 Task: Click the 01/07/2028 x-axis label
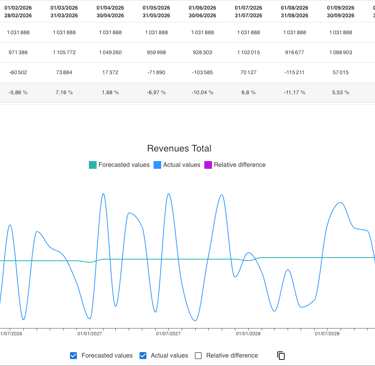pyautogui.click(x=327, y=334)
